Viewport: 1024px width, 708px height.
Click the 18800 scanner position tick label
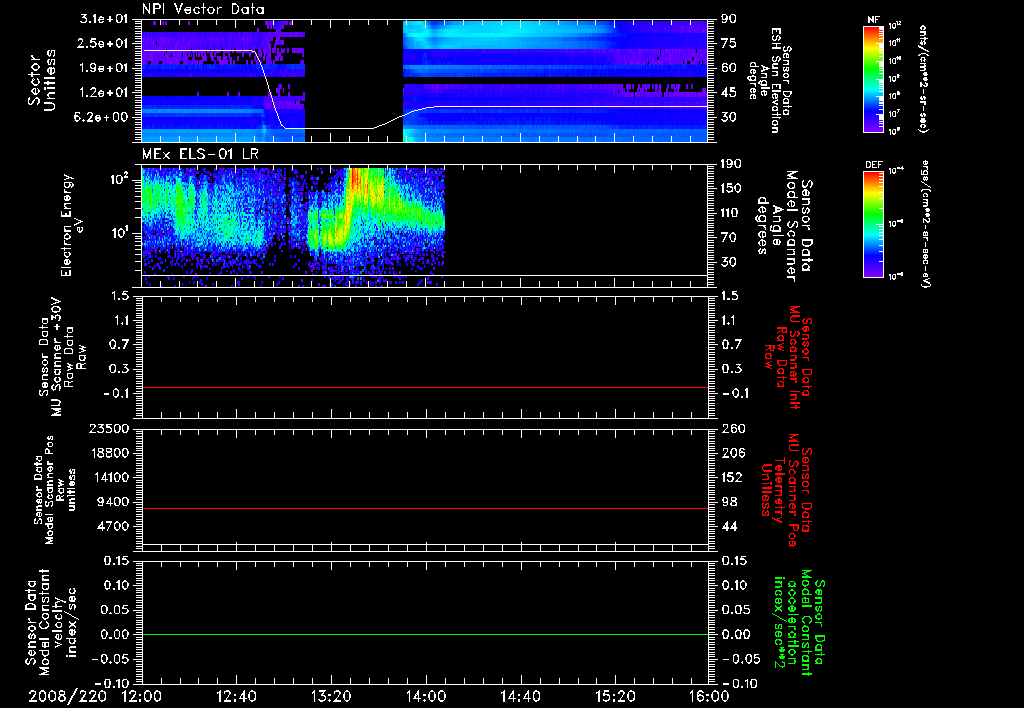108,453
